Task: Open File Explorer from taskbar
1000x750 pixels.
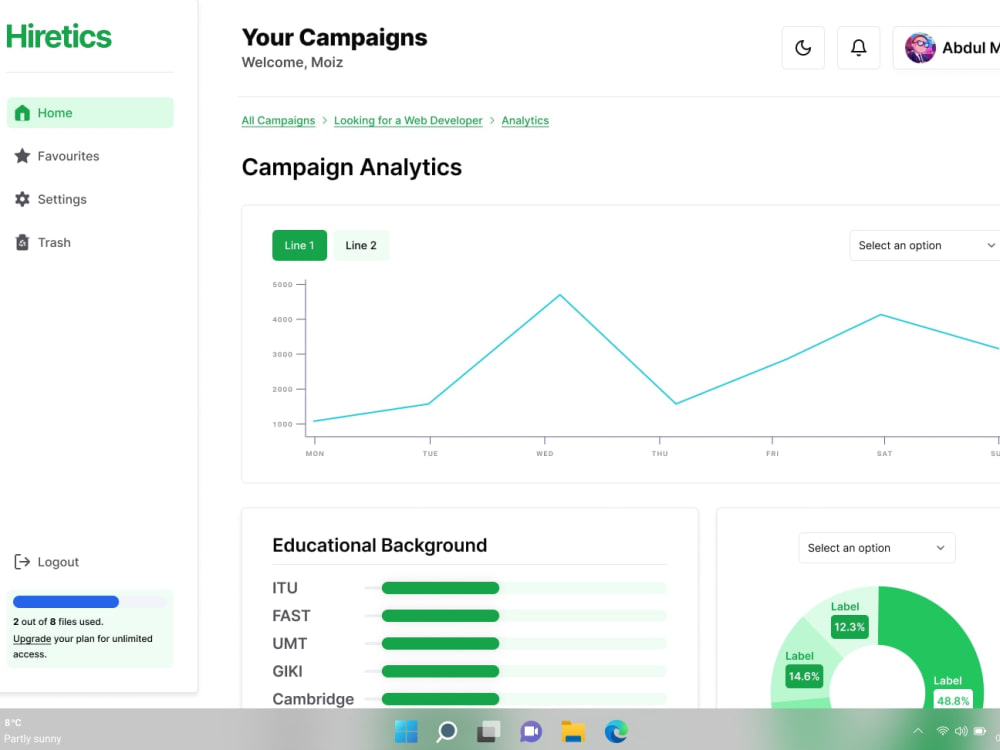Action: pyautogui.click(x=573, y=731)
